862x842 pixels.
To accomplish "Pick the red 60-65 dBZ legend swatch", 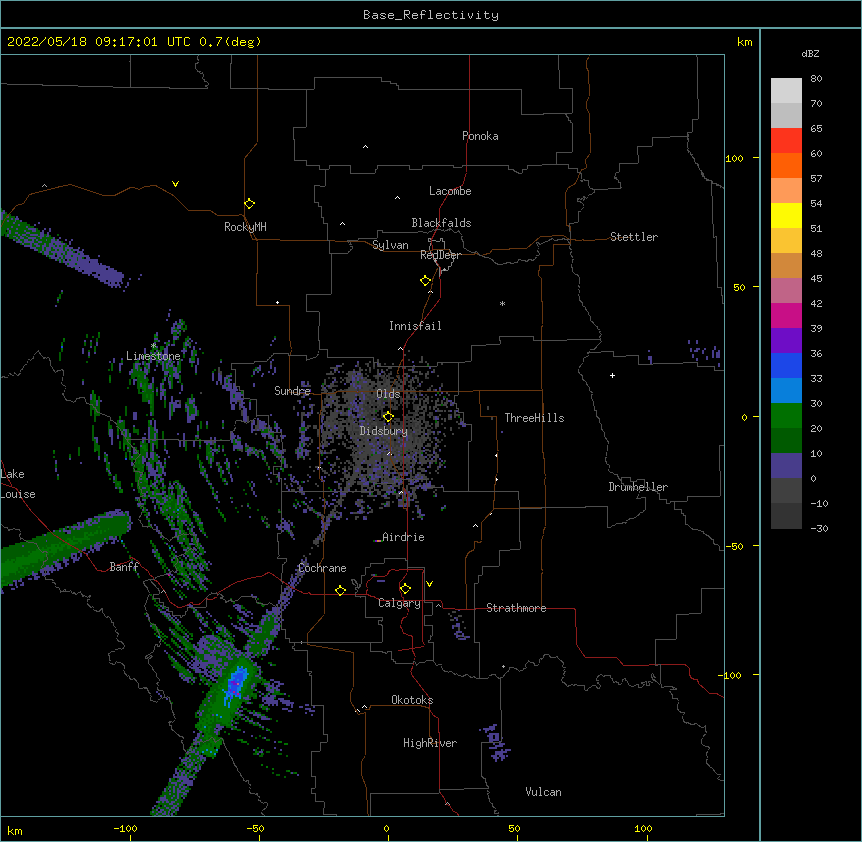I will tap(786, 141).
